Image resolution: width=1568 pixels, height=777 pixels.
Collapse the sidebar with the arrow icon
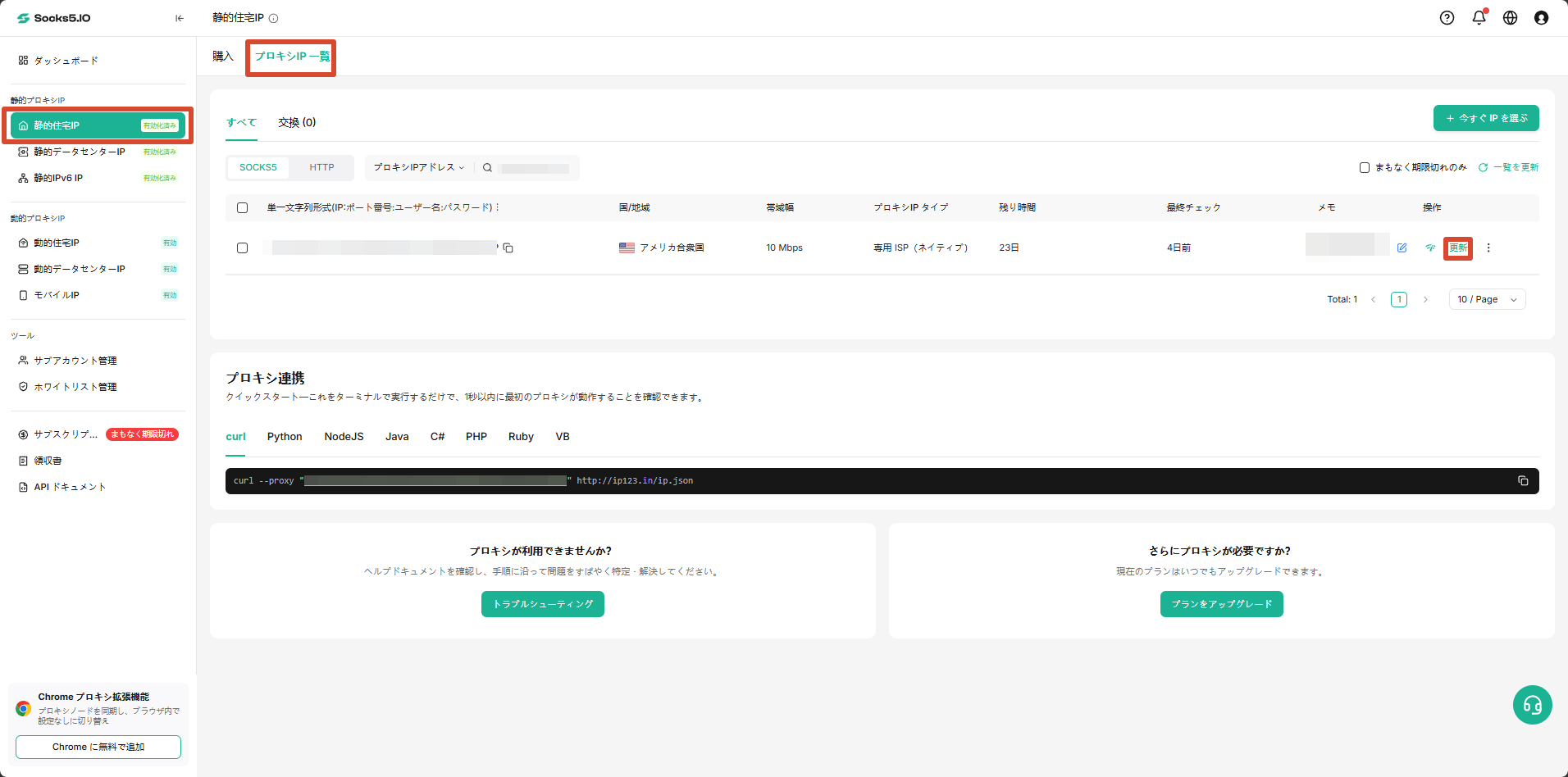(180, 18)
